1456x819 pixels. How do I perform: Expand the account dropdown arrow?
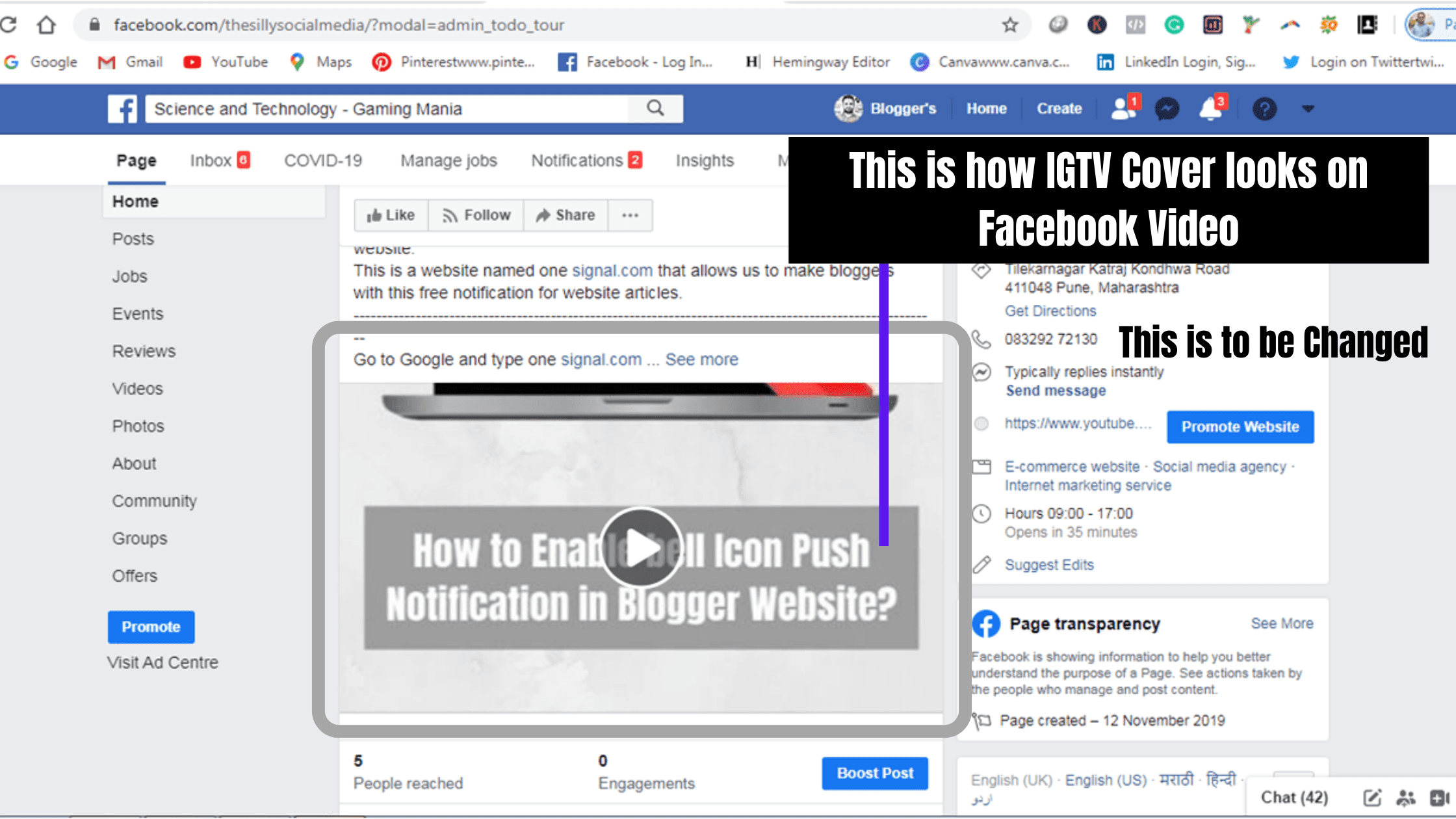1308,109
